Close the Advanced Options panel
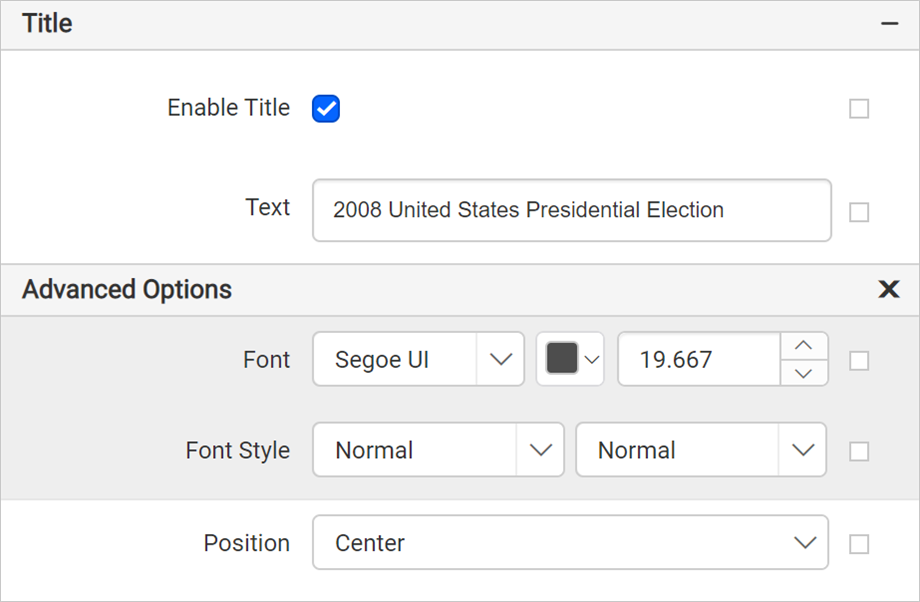Image resolution: width=920 pixels, height=602 pixels. [889, 289]
